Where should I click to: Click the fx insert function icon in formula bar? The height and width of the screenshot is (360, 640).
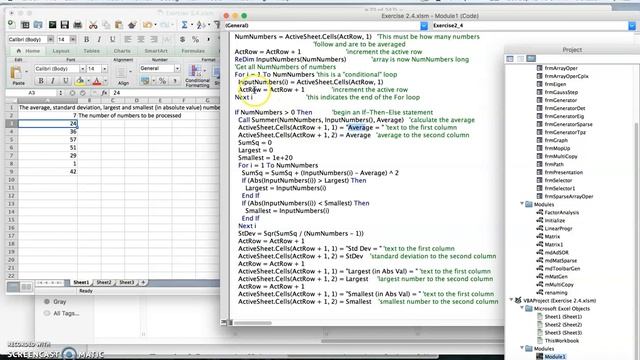tap(104, 93)
